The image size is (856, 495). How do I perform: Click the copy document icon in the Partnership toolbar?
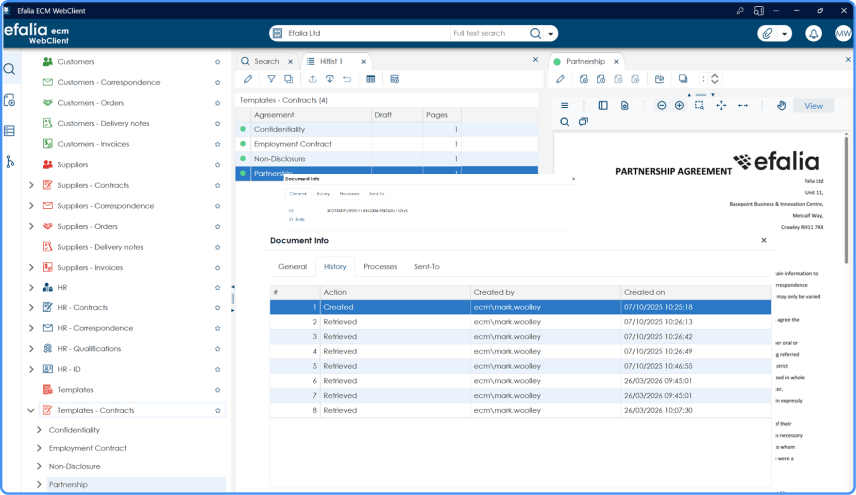tap(683, 79)
